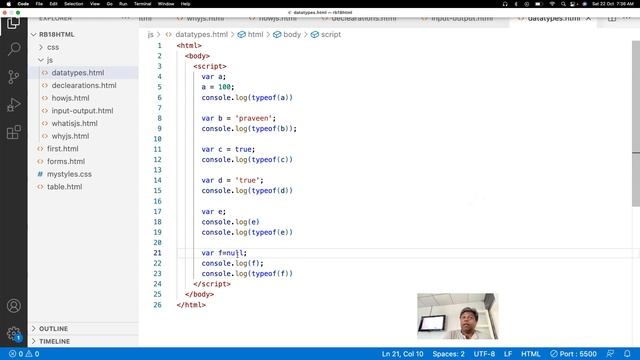640x360 pixels.
Task: Click the datatypes.html breadcrumb
Action: [201, 35]
